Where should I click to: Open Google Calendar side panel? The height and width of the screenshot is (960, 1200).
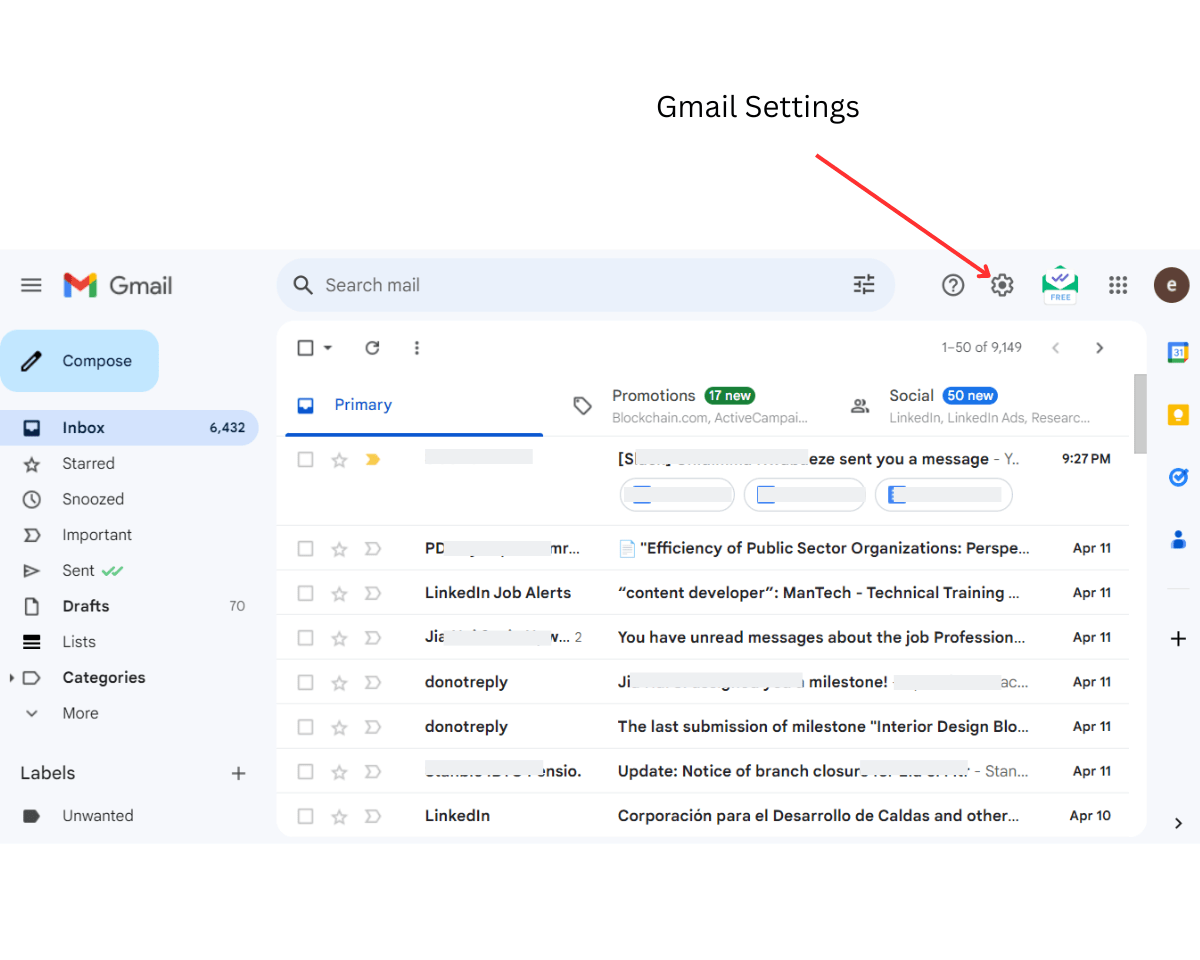(x=1178, y=352)
